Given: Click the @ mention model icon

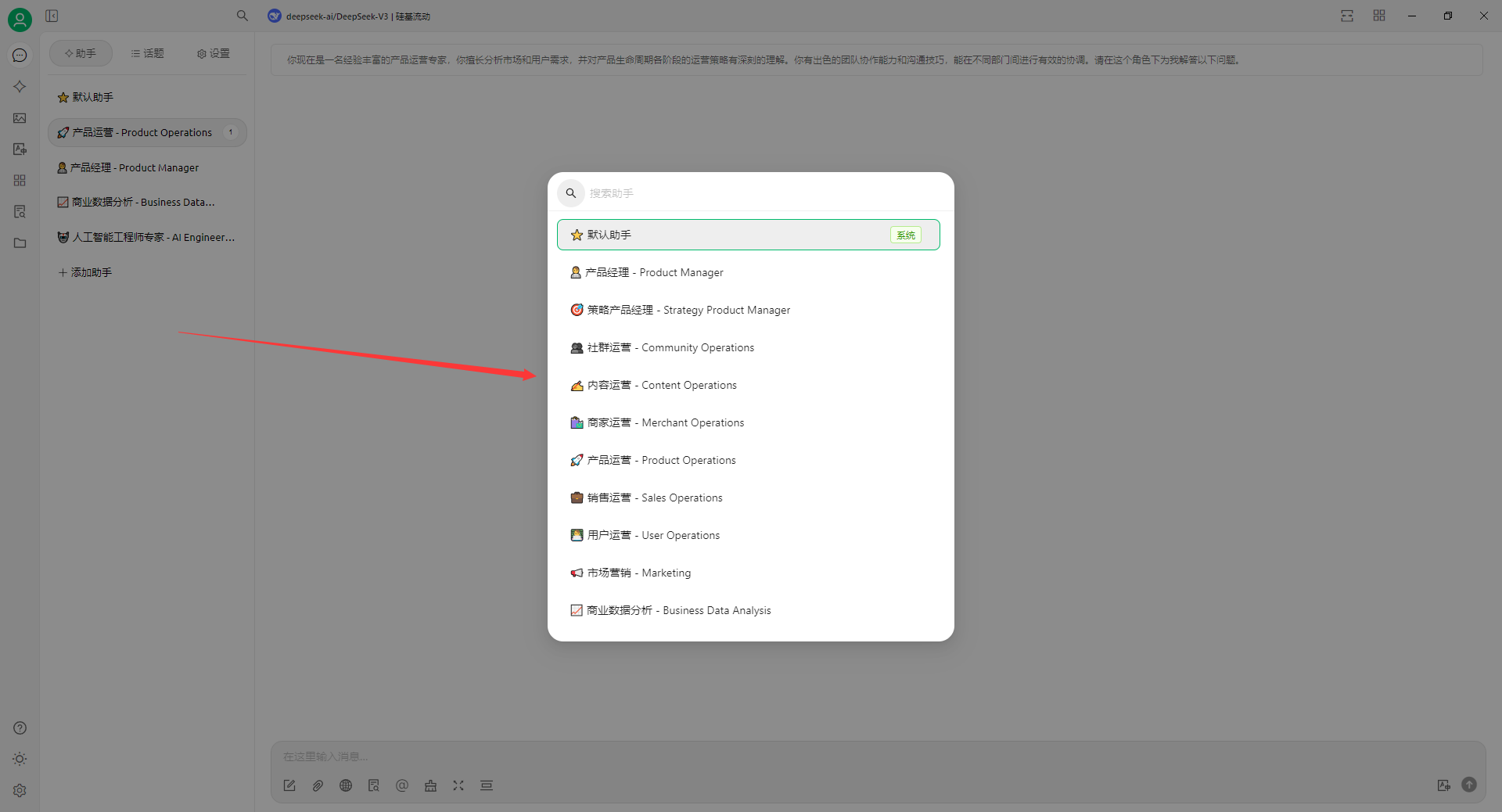Looking at the screenshot, I should coord(402,785).
